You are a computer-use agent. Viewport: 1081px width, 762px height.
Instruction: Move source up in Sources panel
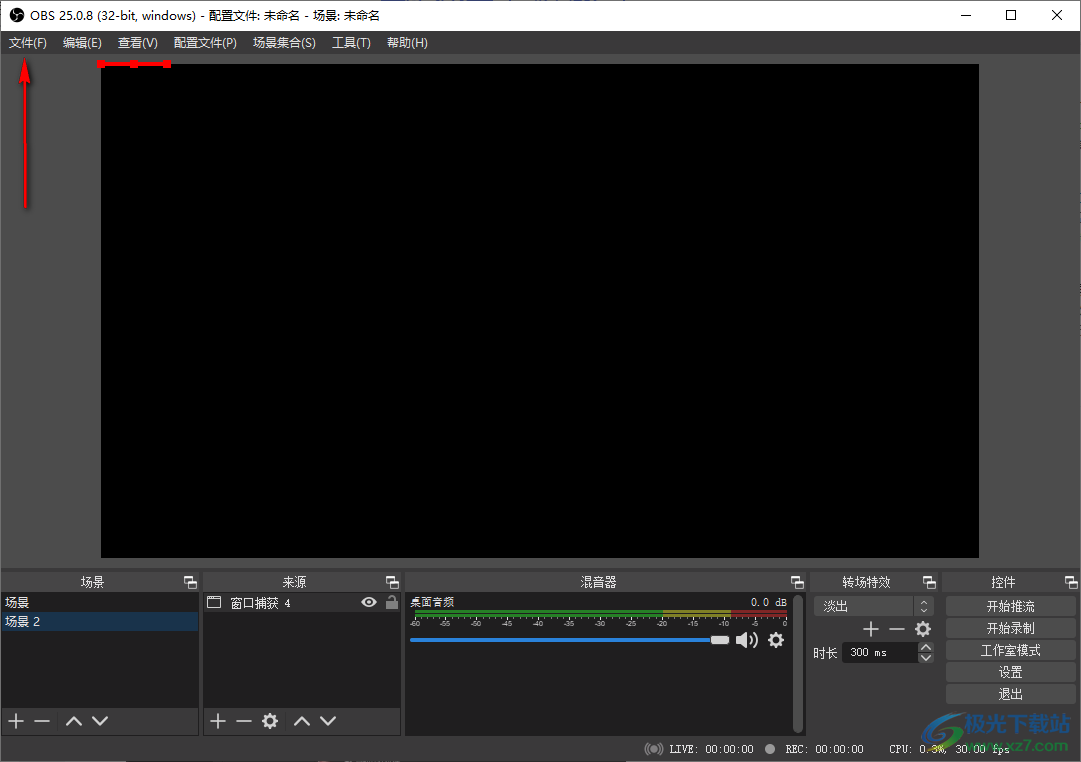(x=302, y=721)
